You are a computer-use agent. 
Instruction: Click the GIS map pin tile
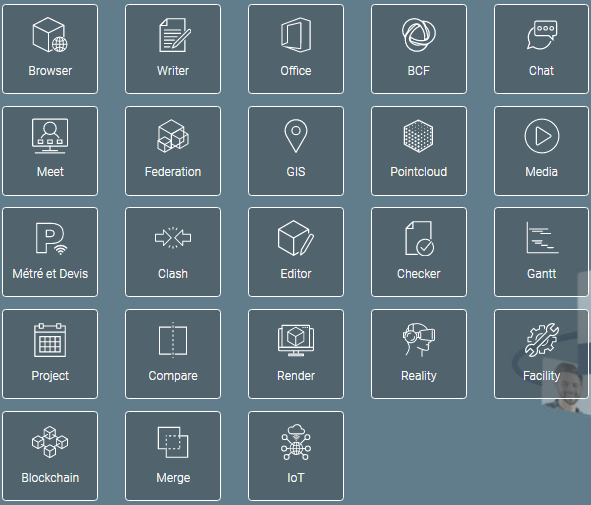pyautogui.click(x=296, y=151)
